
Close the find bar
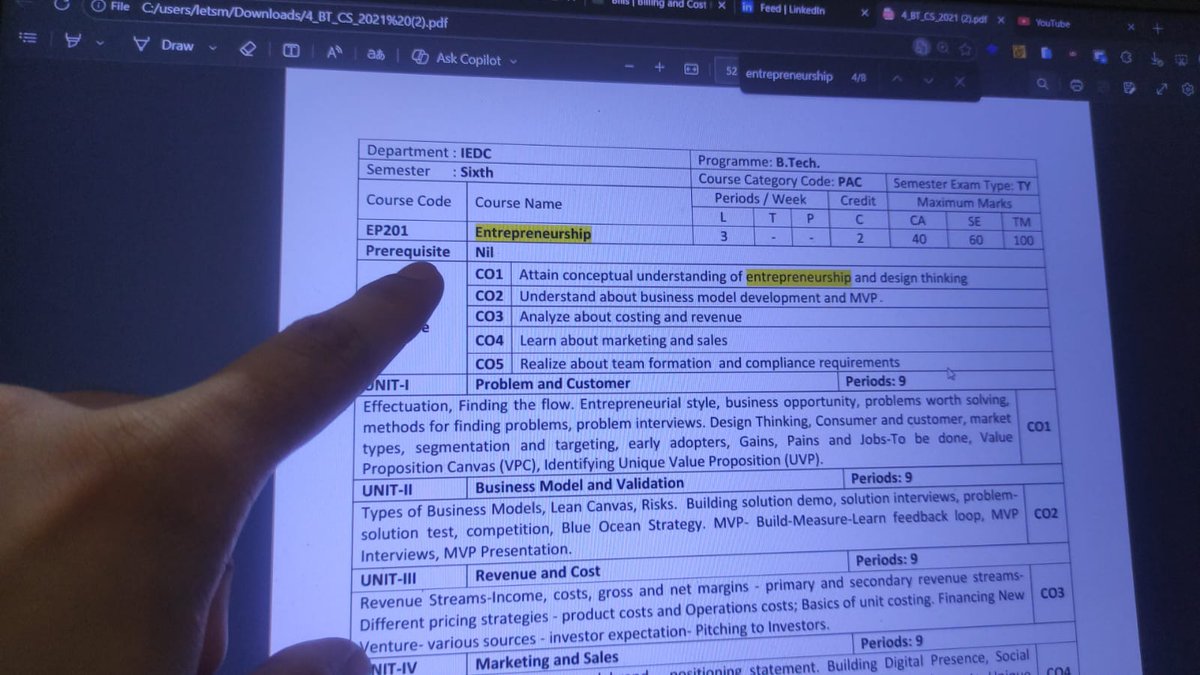960,81
